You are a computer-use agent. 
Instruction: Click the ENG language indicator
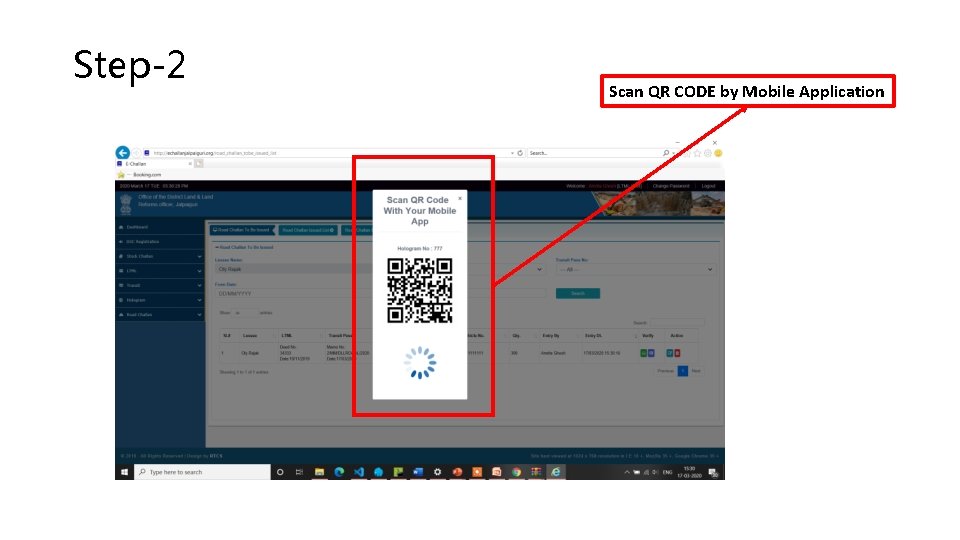click(x=667, y=472)
